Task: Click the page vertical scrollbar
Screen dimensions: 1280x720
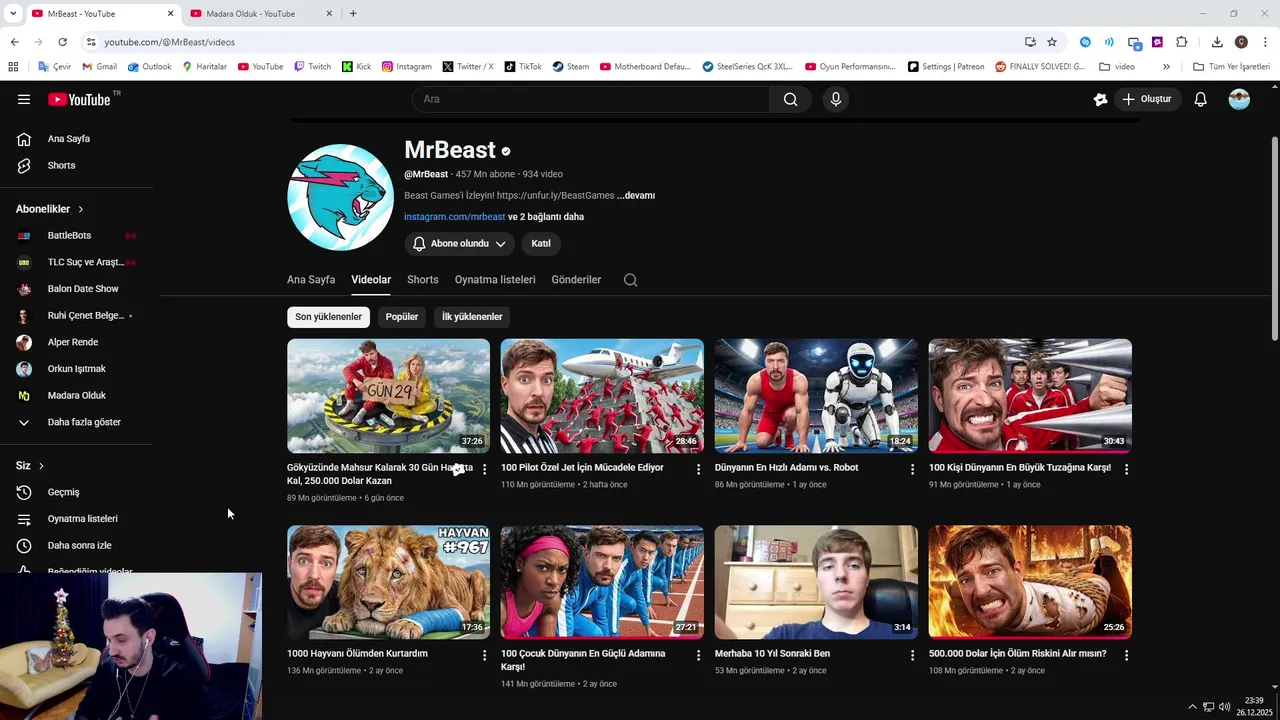Action: (x=1274, y=240)
